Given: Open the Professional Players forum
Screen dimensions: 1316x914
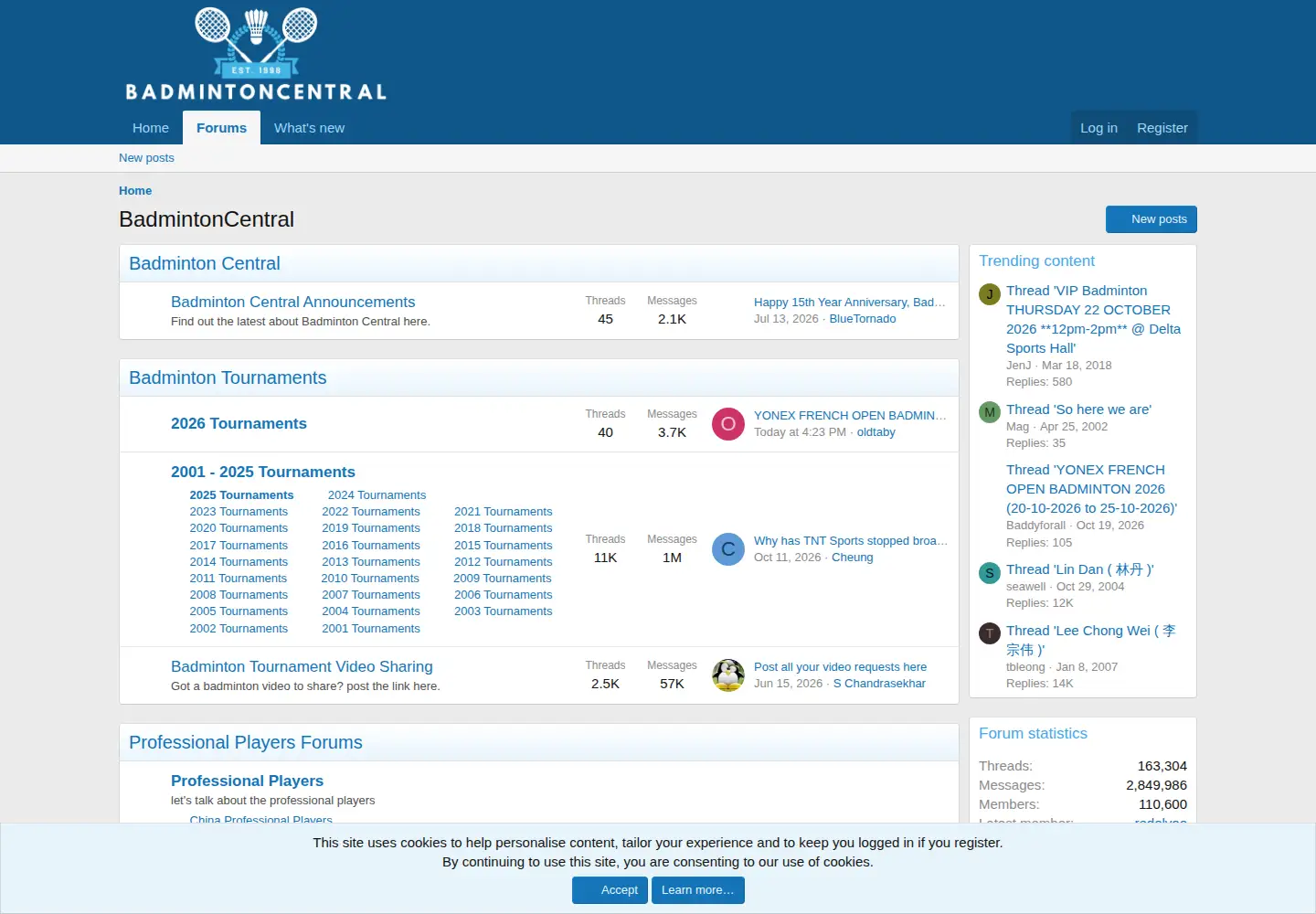Looking at the screenshot, I should [x=247, y=781].
